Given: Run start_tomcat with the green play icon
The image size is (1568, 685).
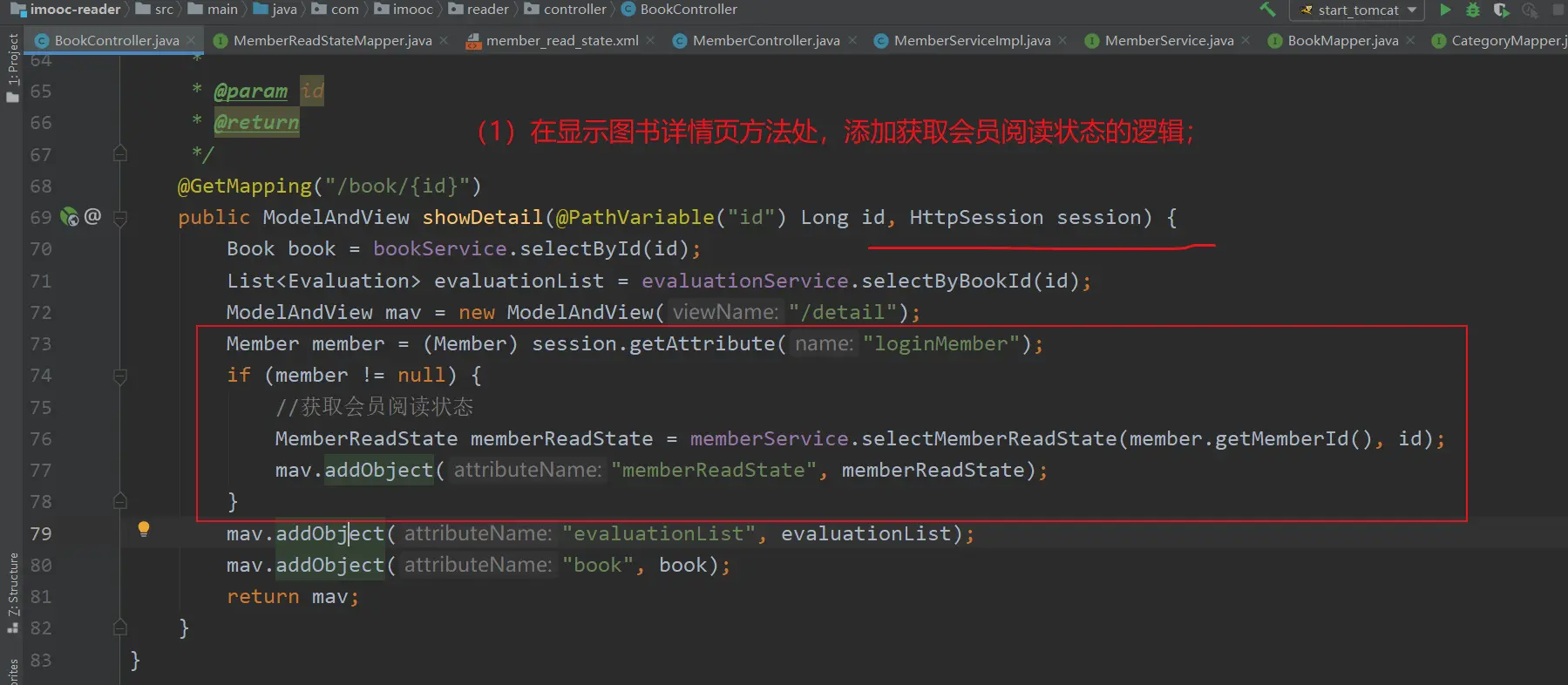Looking at the screenshot, I should click(x=1445, y=10).
